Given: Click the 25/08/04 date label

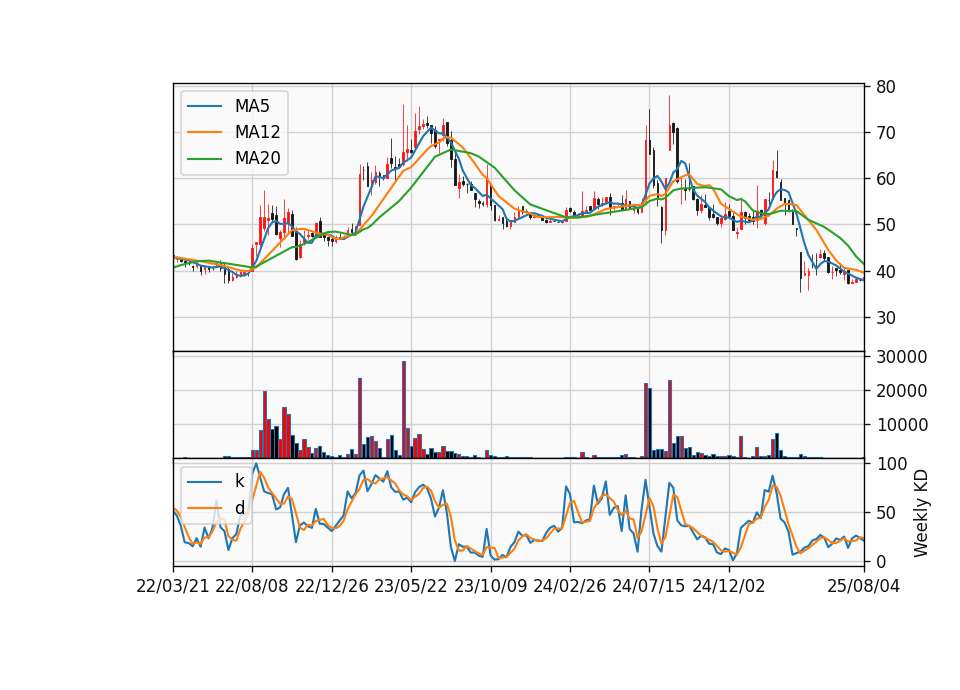Looking at the screenshot, I should click(863, 586).
